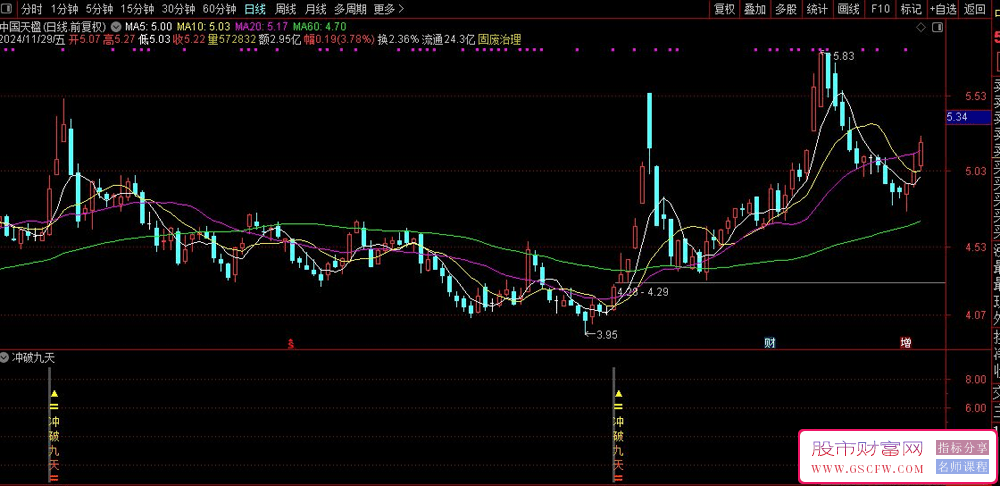Expand the main chart indicator dropdown arrow
Viewport: 1000px width, 486px height.
[115, 27]
